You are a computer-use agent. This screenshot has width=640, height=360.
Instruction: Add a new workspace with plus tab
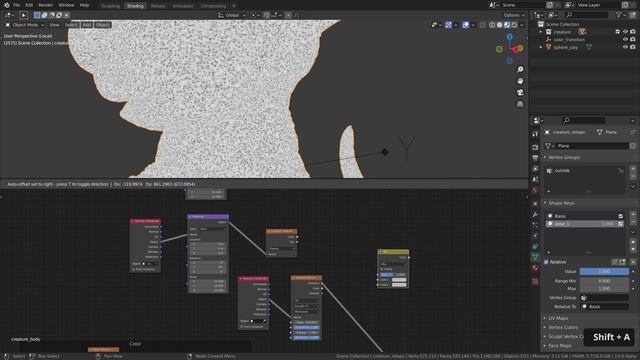click(x=233, y=6)
